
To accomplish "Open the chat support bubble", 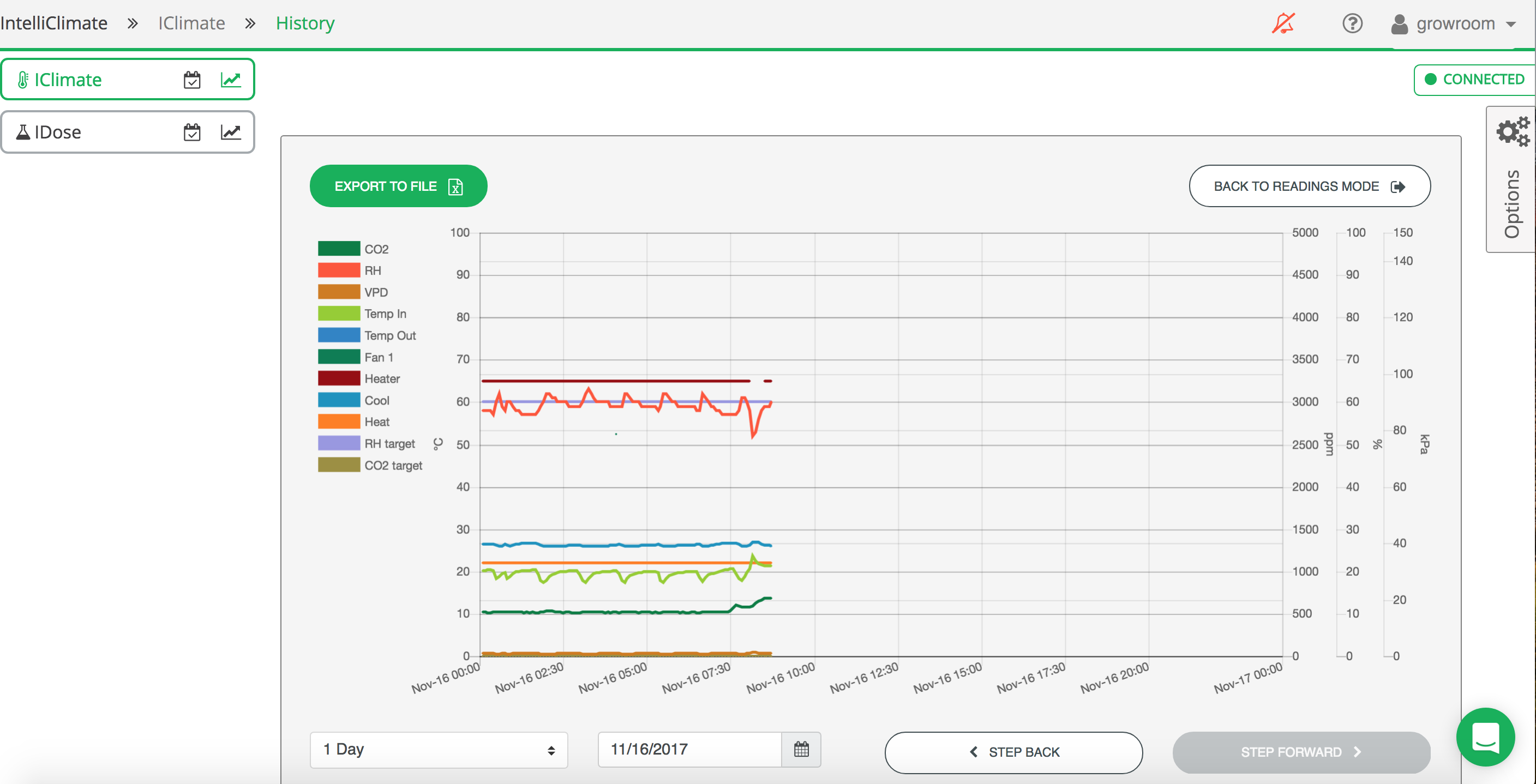I will click(1485, 738).
